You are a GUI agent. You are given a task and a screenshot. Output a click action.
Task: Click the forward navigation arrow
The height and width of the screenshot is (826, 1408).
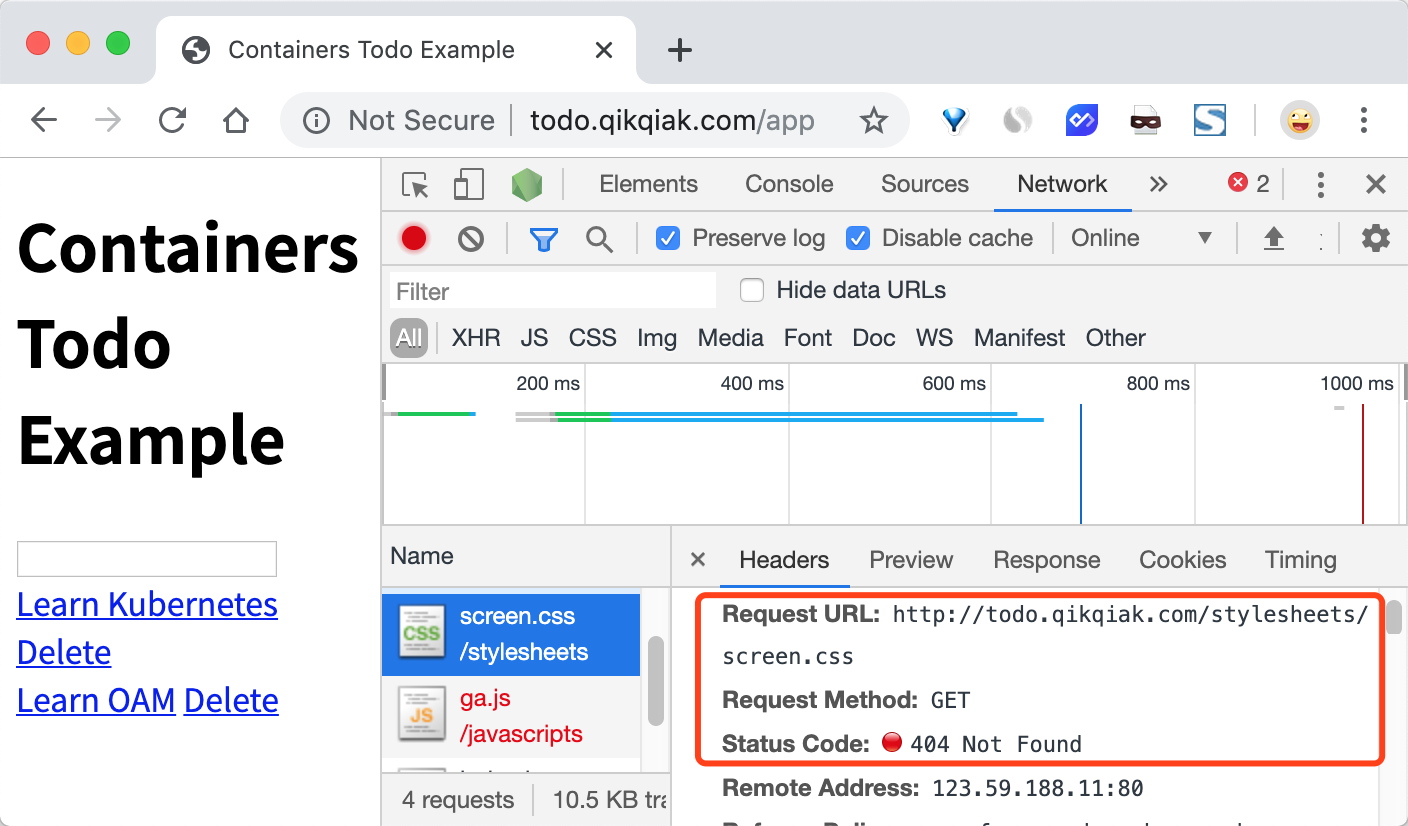[107, 121]
